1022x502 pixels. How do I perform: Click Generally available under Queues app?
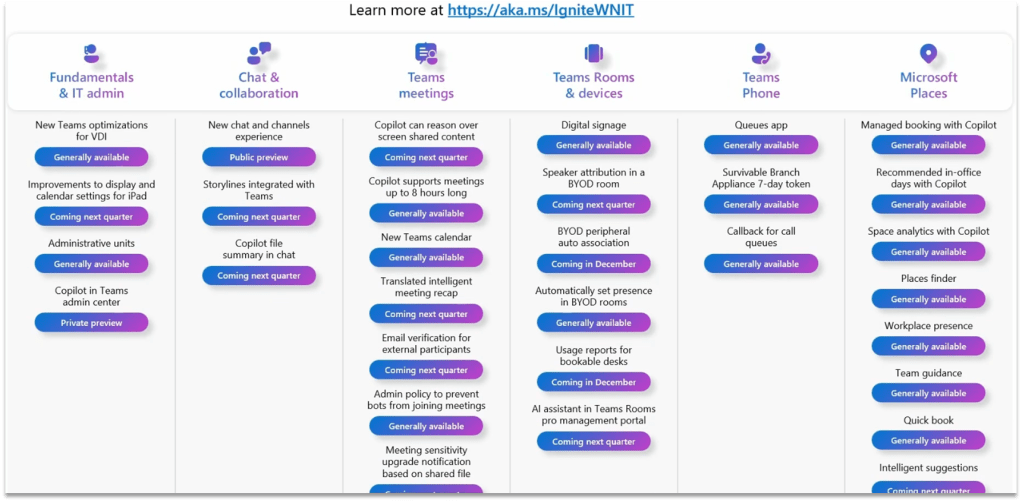click(x=761, y=145)
